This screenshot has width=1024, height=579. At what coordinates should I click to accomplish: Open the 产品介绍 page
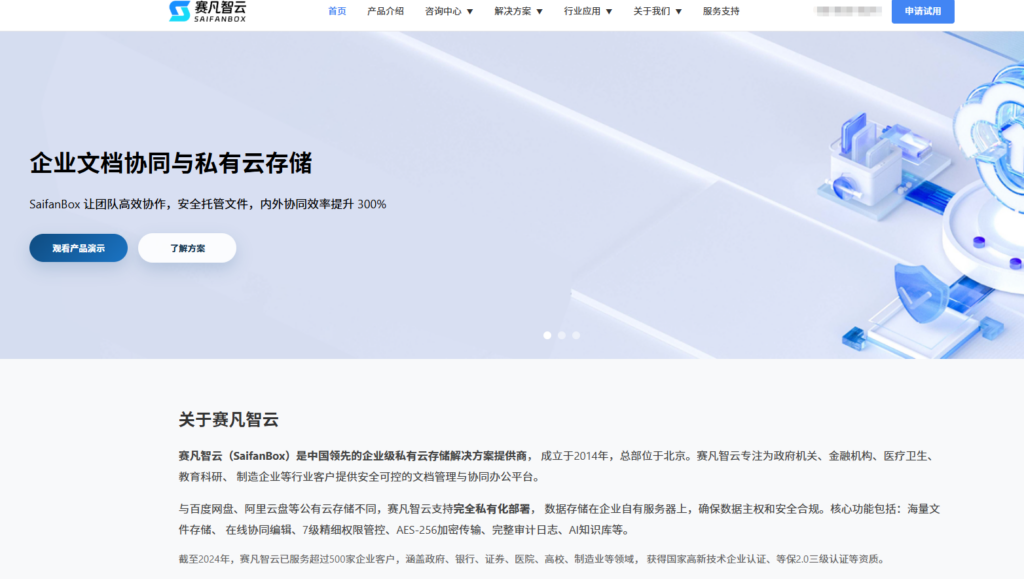[384, 12]
